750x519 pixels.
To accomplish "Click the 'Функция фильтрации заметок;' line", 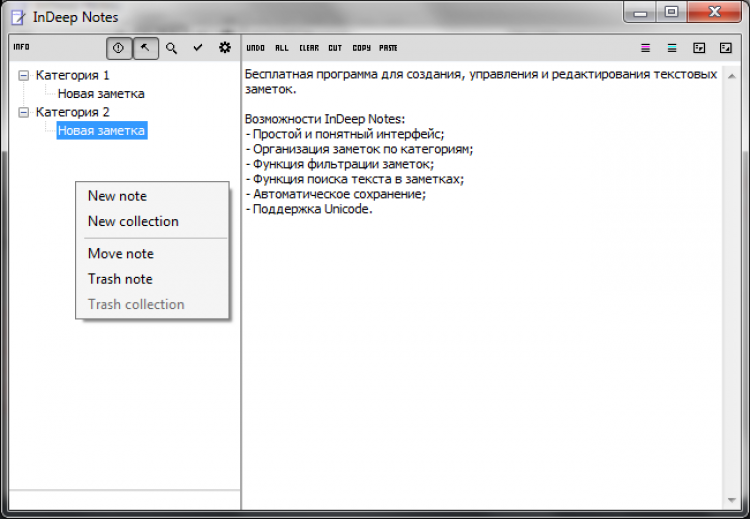I will tap(340, 164).
